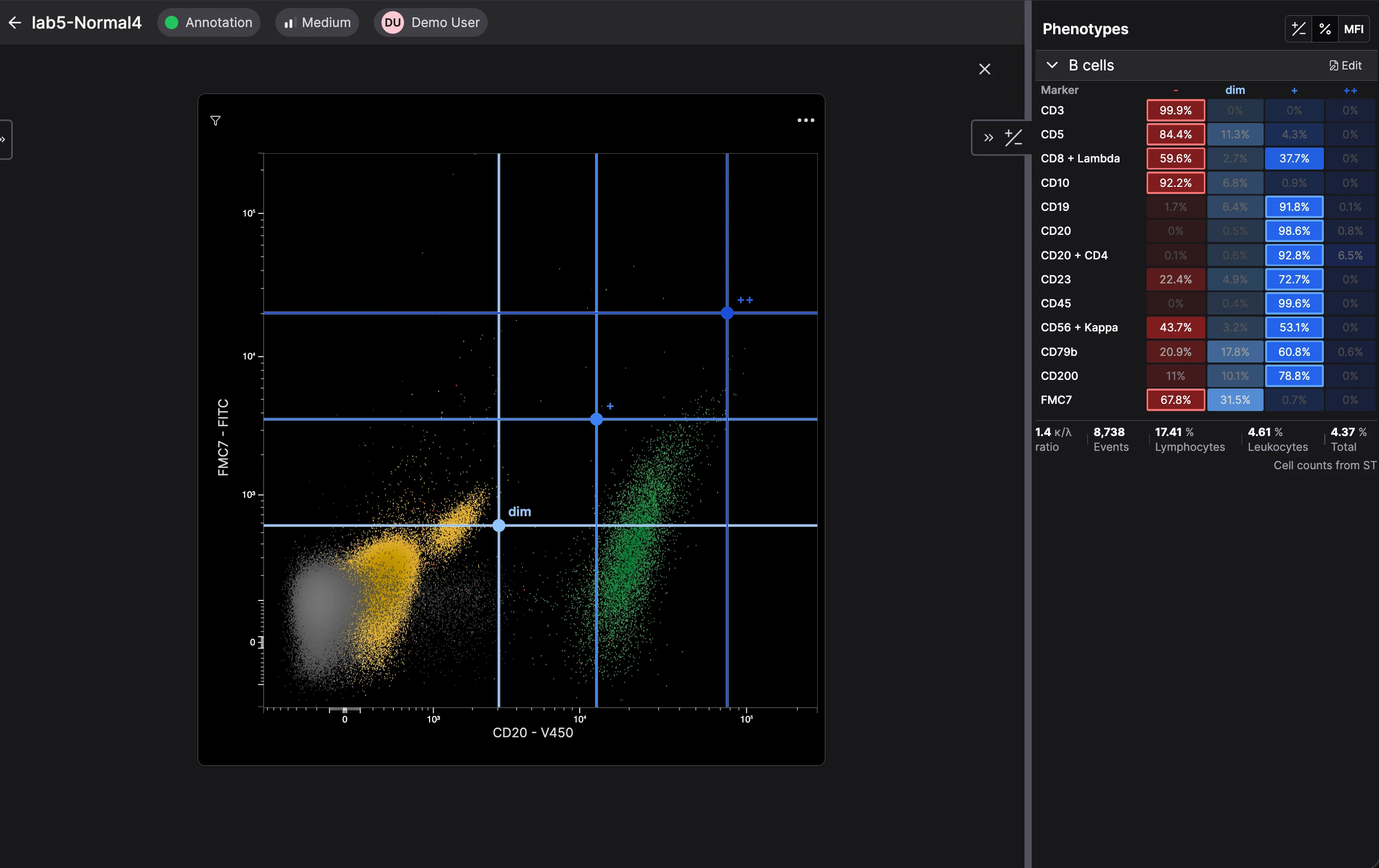
Task: Click the 8,738 Events statistic
Action: [1110, 439]
